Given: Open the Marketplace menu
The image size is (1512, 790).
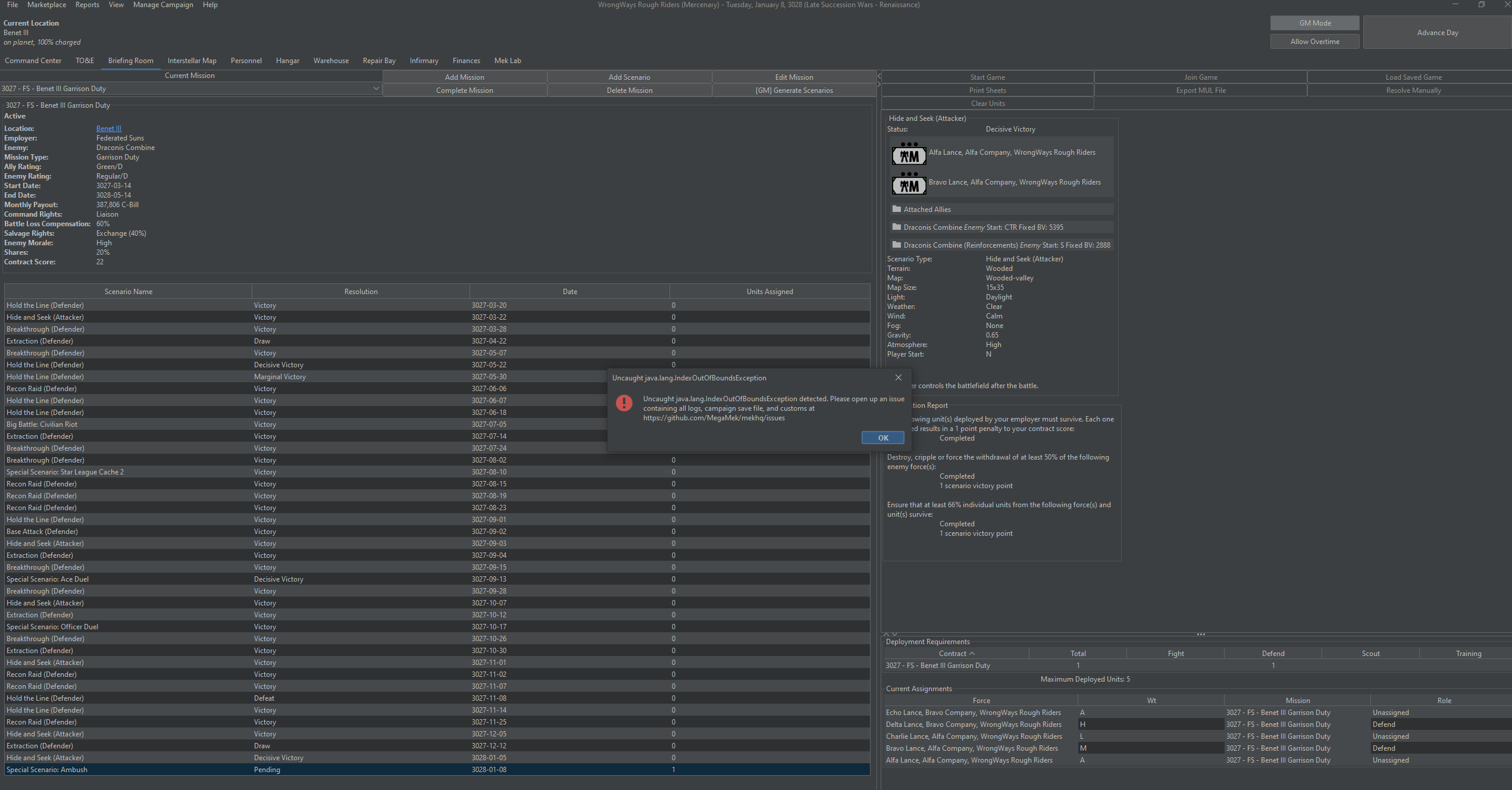Looking at the screenshot, I should (x=46, y=5).
